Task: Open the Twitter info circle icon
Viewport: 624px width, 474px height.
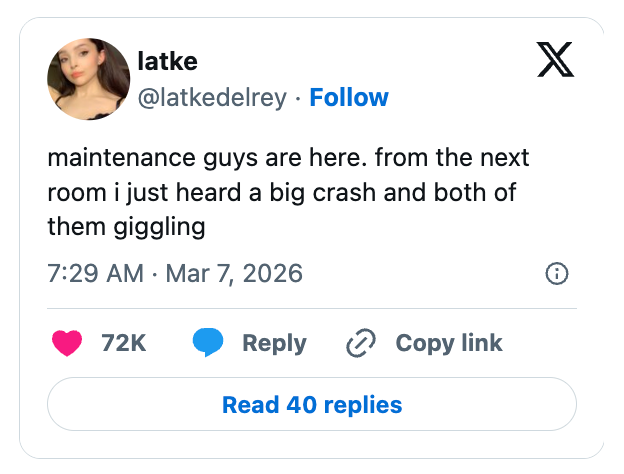Action: point(558,273)
